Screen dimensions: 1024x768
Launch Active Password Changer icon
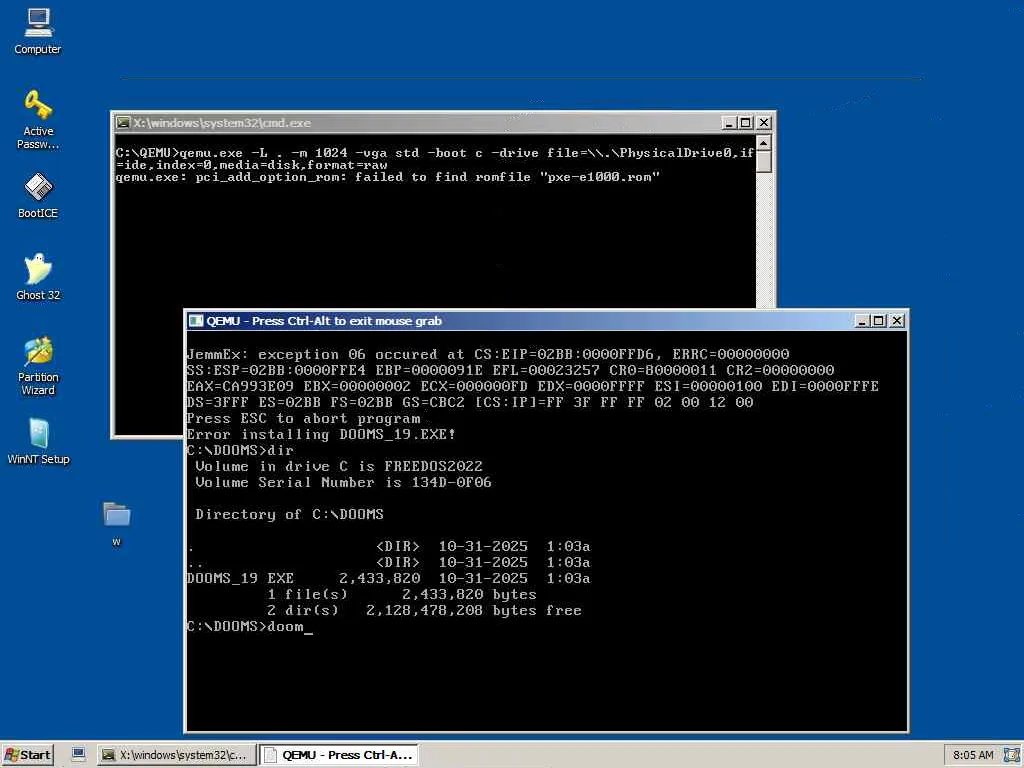[38, 120]
